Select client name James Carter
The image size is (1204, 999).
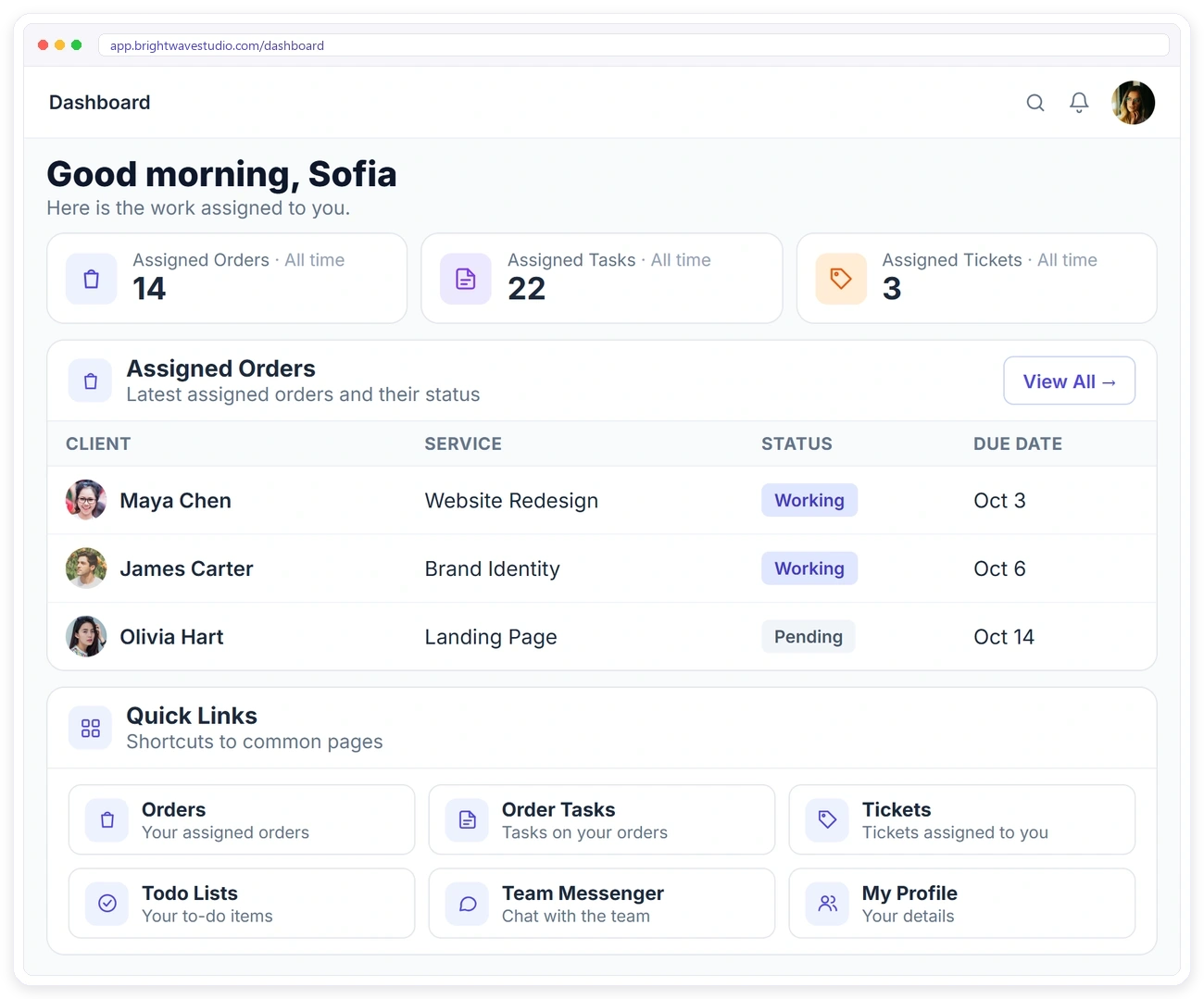point(187,569)
